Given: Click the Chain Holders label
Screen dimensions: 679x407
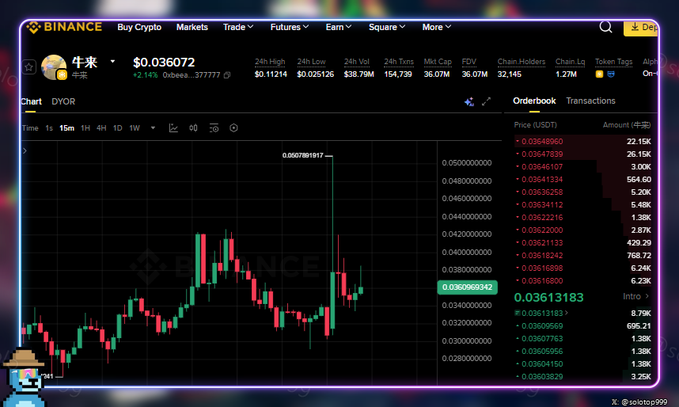Looking at the screenshot, I should click(x=521, y=61).
